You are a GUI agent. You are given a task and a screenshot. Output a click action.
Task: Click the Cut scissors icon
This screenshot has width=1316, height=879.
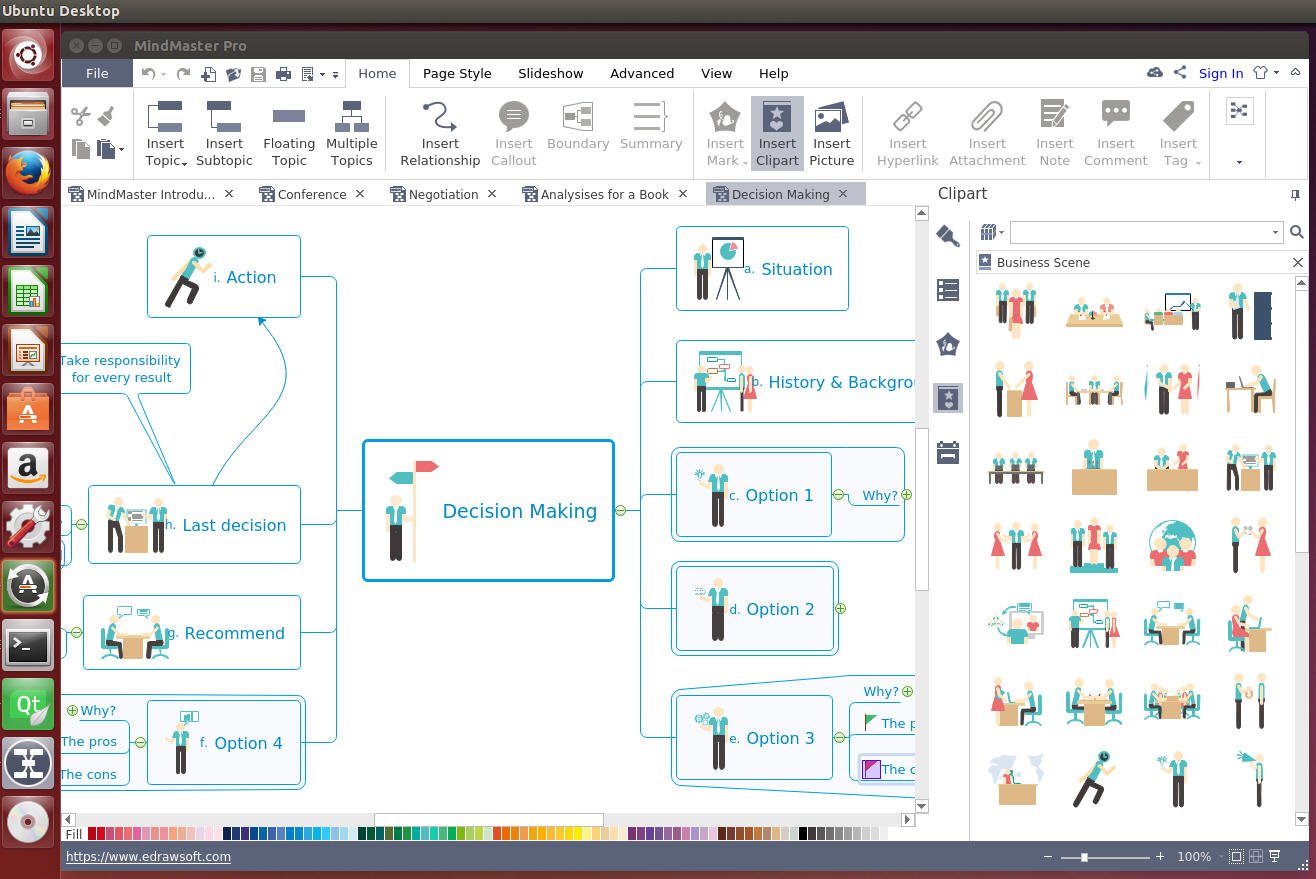coord(81,116)
